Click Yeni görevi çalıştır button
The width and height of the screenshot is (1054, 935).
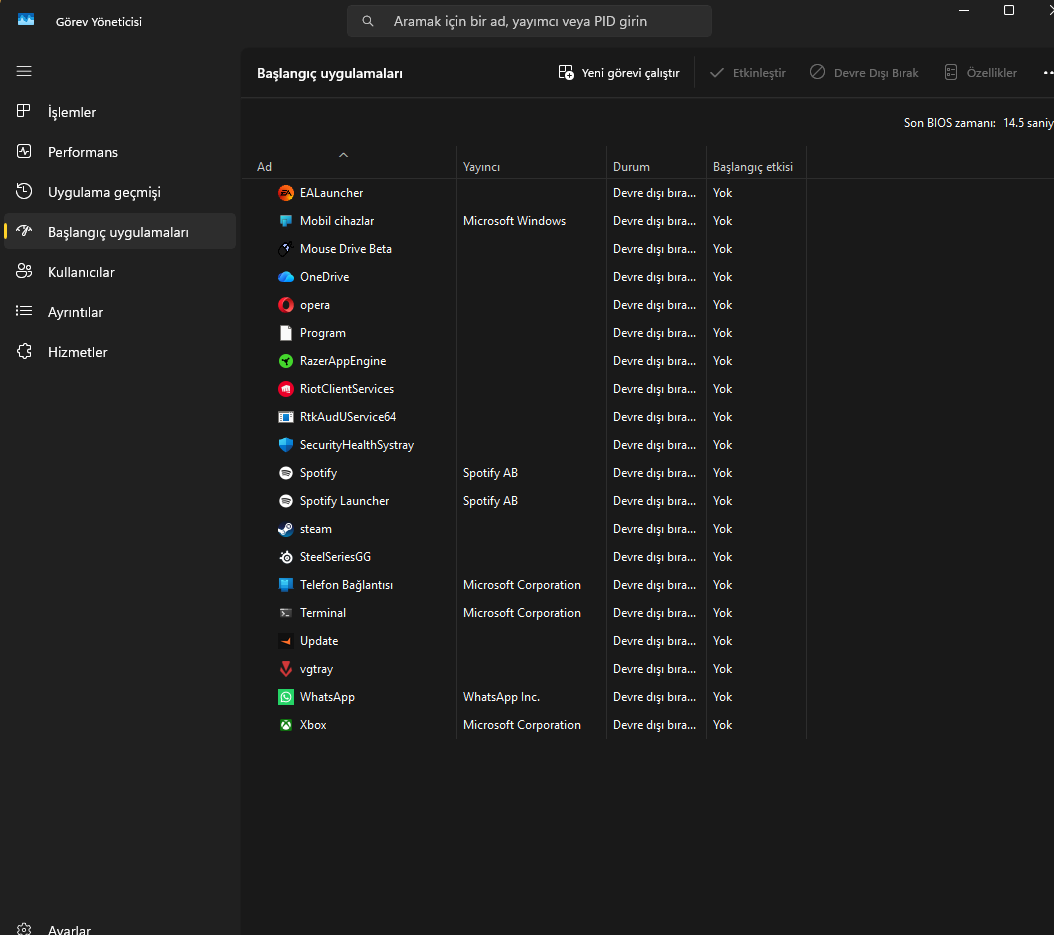(x=619, y=73)
